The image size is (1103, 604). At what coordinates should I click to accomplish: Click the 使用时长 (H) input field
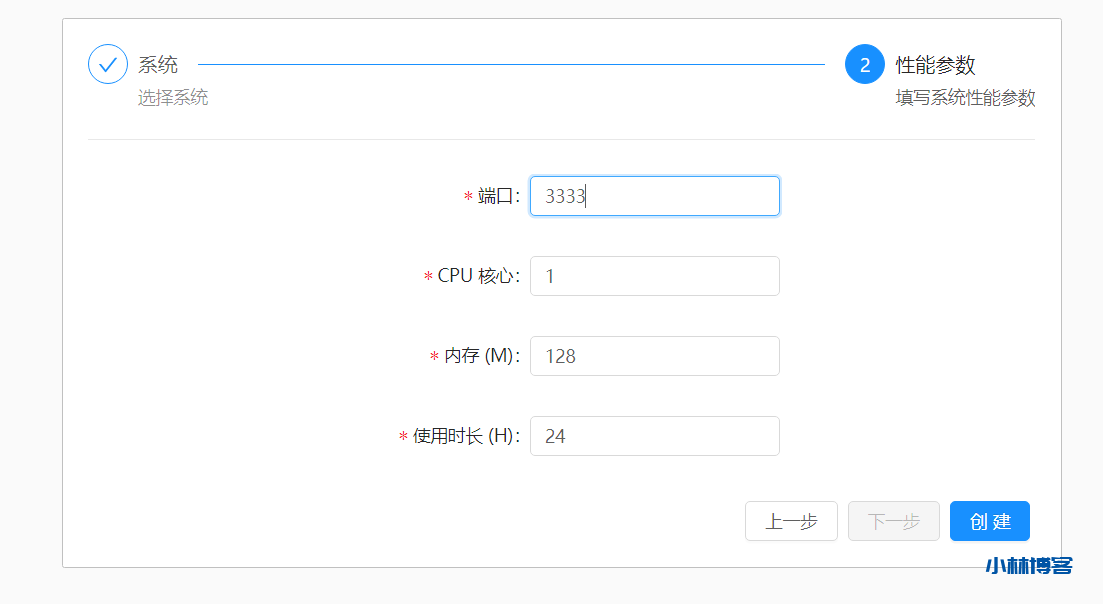[654, 436]
